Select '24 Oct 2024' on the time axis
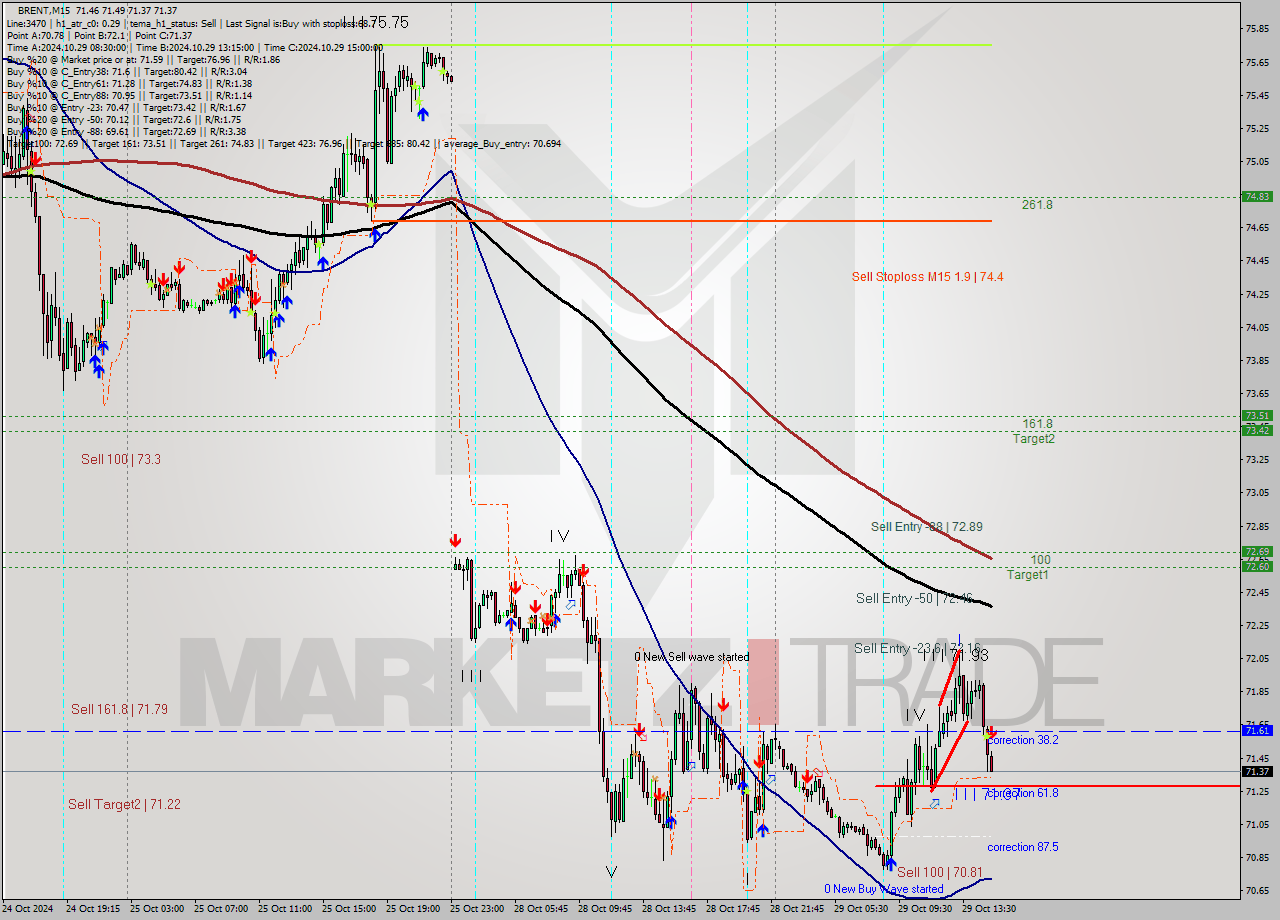The height and width of the screenshot is (920, 1280). click(x=29, y=909)
